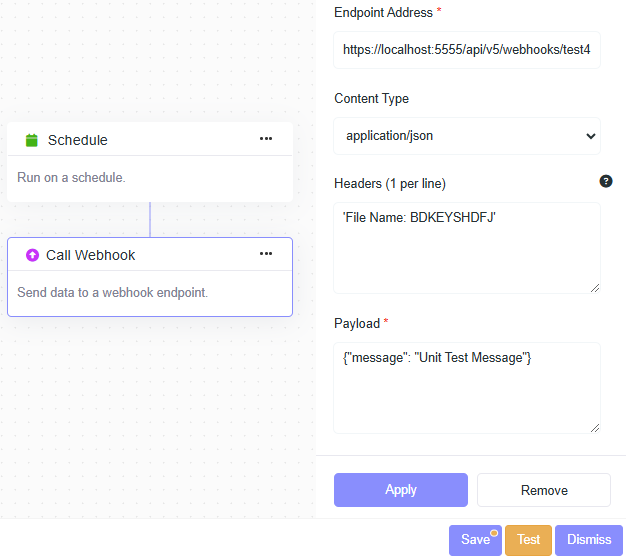Expand the Content Type dropdown
626x557 pixels.
point(467,136)
